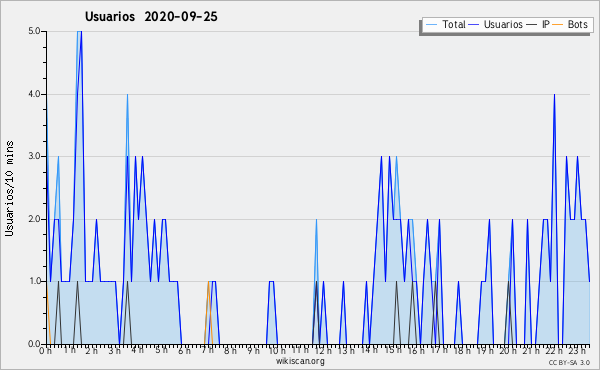
Task: Click the y-axis value '1.0'
Action: click(34, 281)
